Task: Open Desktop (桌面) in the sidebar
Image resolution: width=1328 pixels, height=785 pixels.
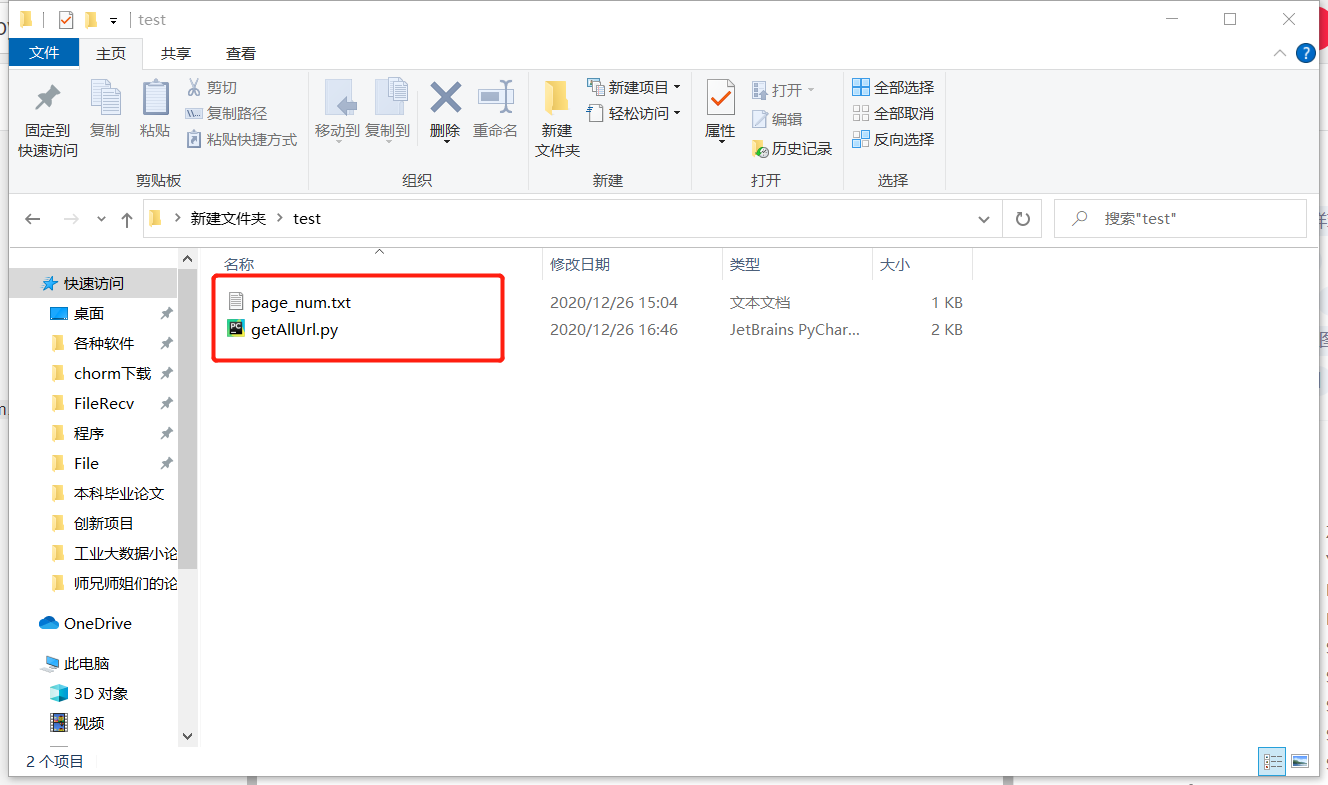Action: coord(89,314)
